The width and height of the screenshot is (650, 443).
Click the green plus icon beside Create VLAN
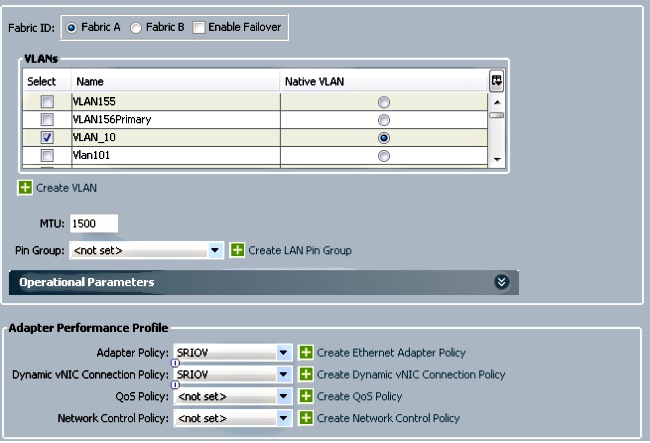tap(25, 187)
